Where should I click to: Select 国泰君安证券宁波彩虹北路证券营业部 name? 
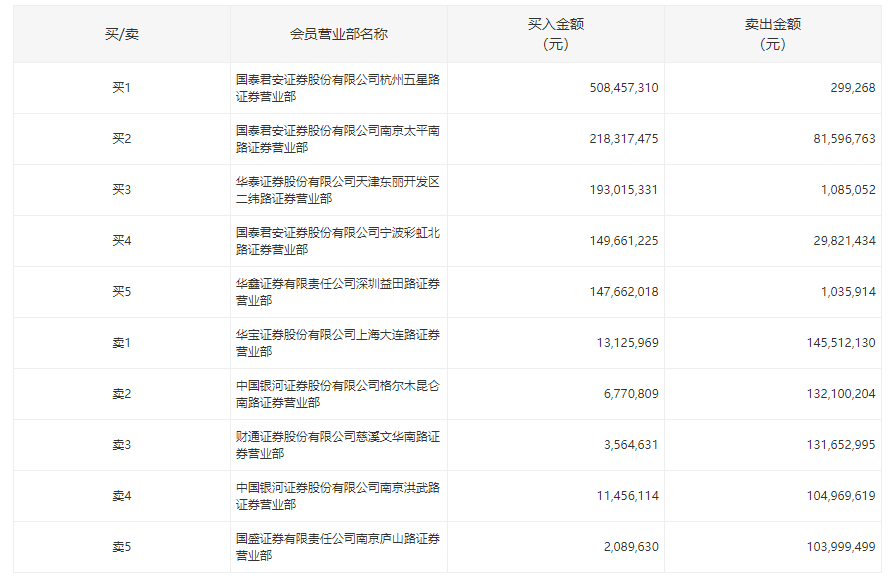click(x=337, y=241)
